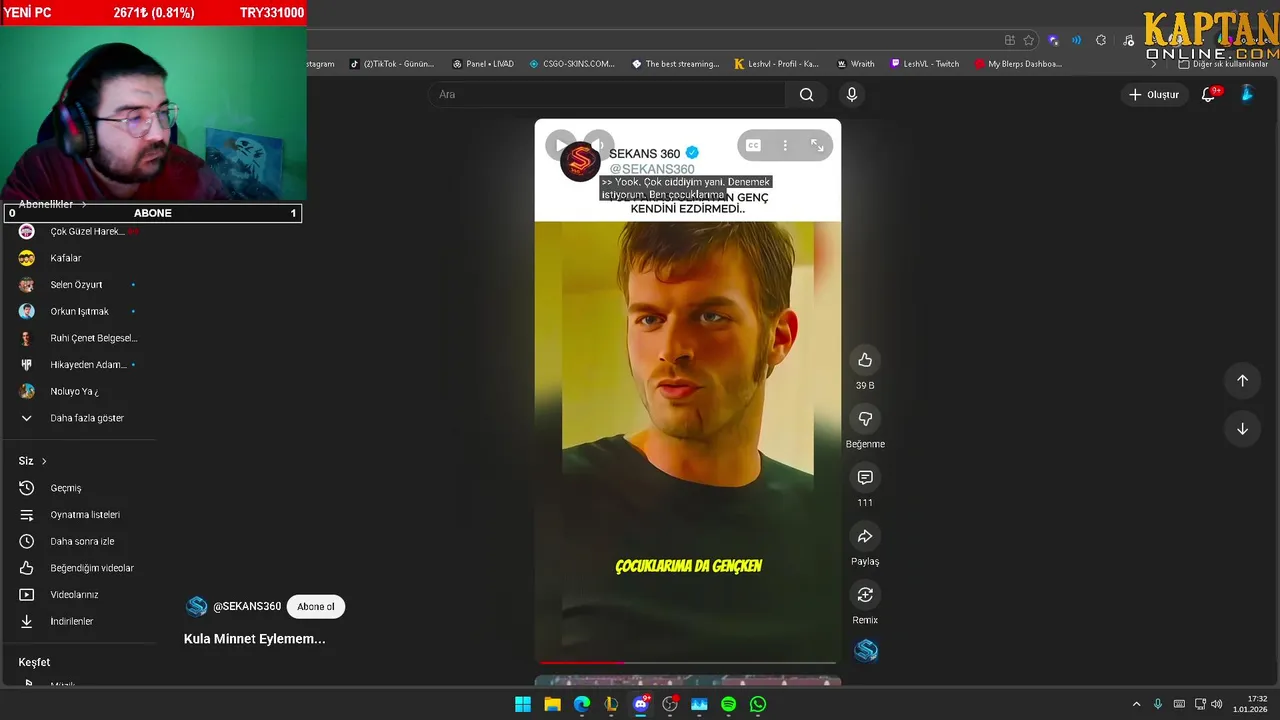
Task: Seek on the red Shorts progress bar
Action: 688,662
